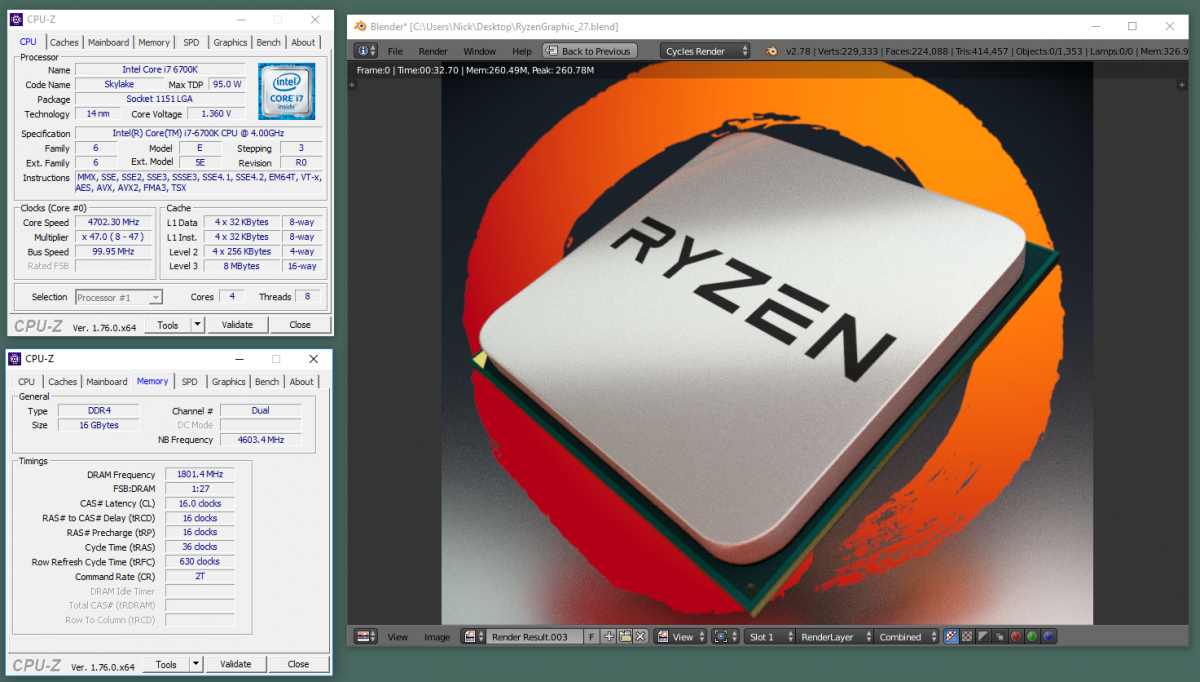The width and height of the screenshot is (1200, 682).
Task: Open the Processor #1 selection dropdown
Action: 119,297
